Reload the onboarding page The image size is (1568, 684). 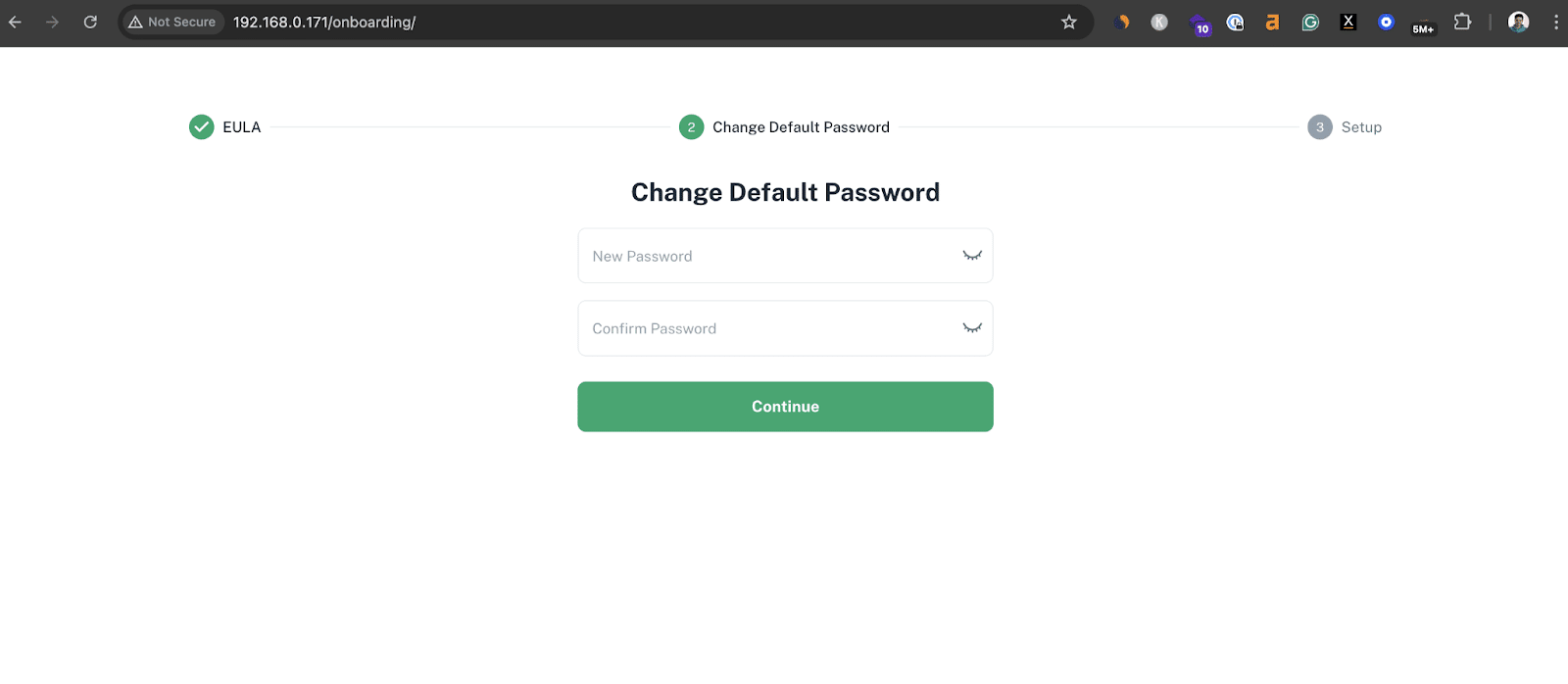coord(90,22)
